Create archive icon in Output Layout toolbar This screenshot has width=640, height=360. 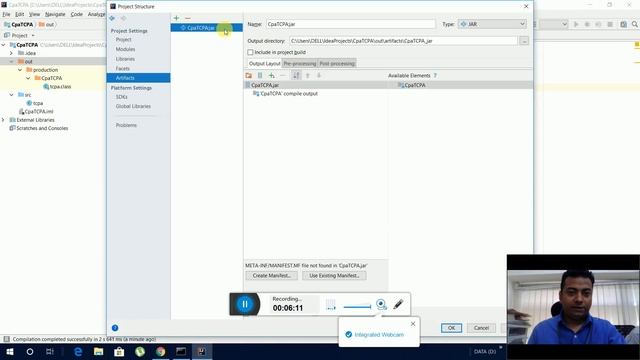pyautogui.click(x=260, y=76)
